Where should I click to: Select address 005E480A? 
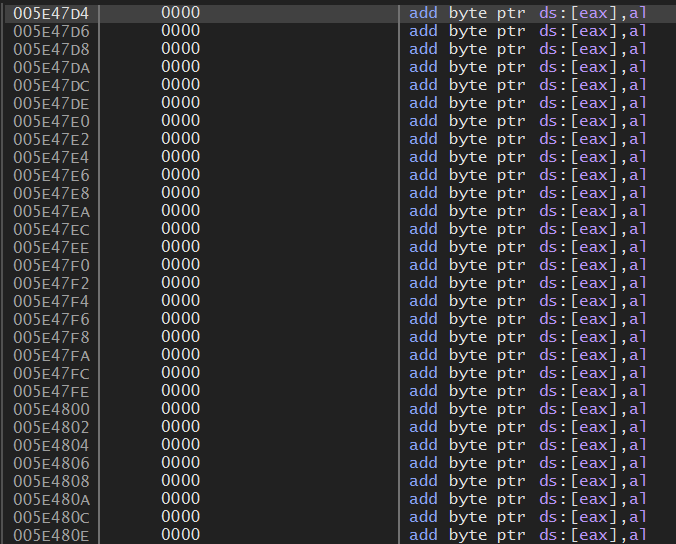click(51, 500)
